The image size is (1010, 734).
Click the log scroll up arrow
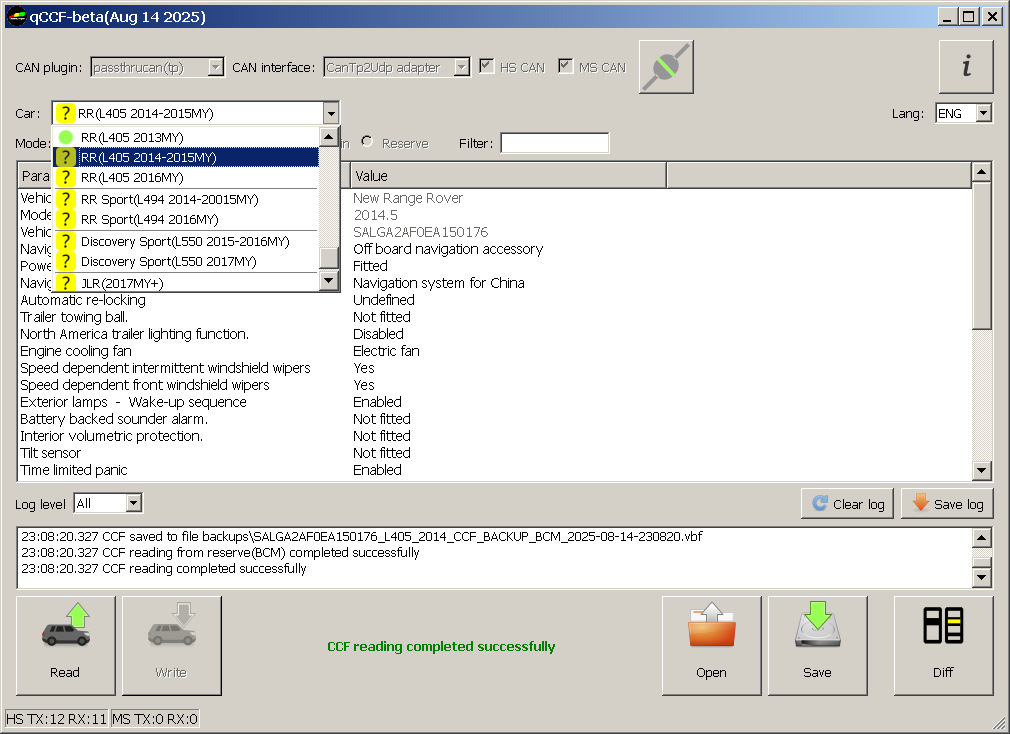(981, 538)
